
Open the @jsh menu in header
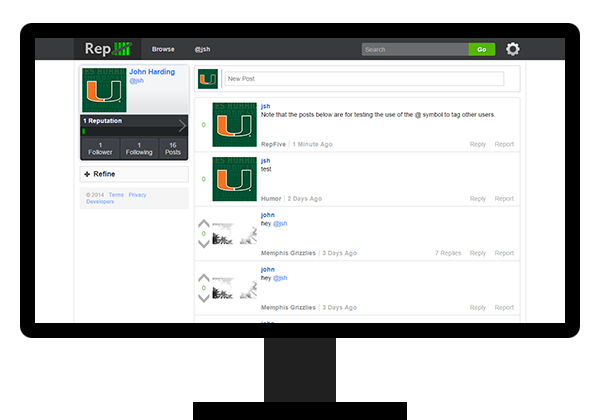[x=202, y=49]
